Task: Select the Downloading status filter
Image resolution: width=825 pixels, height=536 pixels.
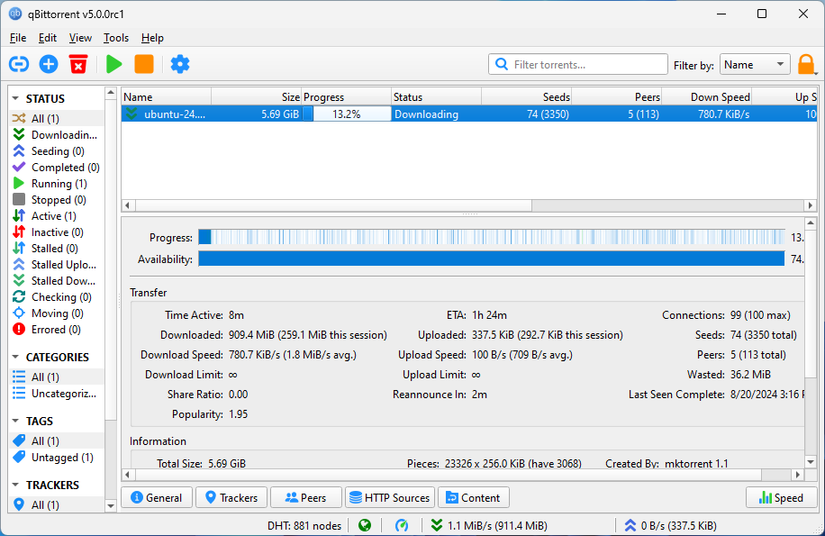Action: (x=55, y=135)
